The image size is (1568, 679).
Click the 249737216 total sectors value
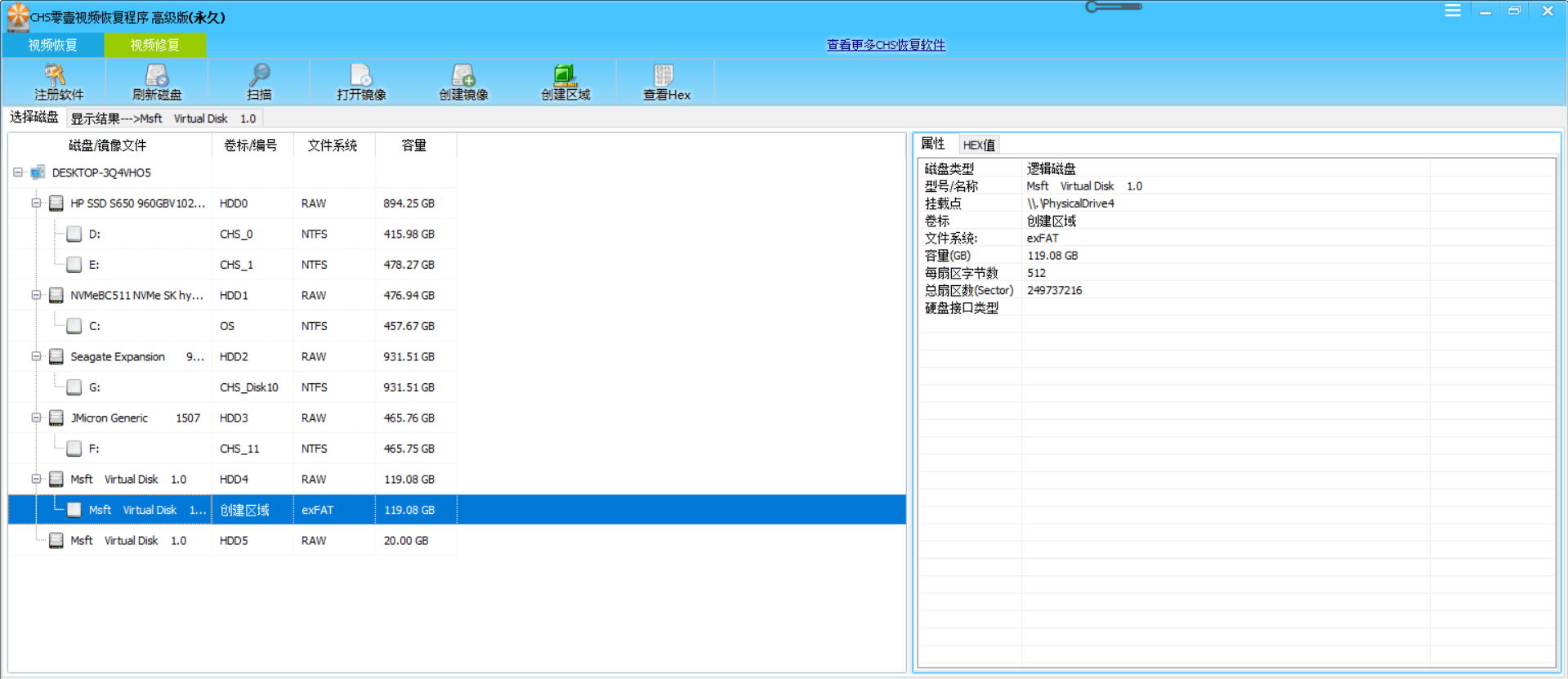[x=1054, y=290]
